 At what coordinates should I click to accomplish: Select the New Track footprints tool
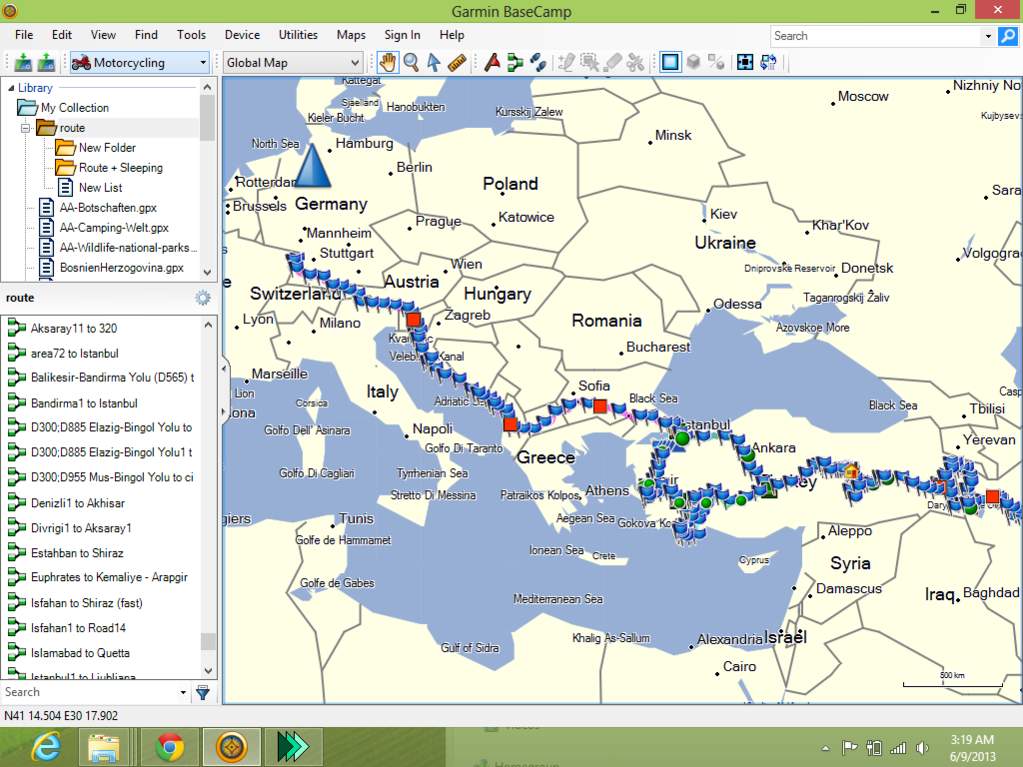(538, 63)
